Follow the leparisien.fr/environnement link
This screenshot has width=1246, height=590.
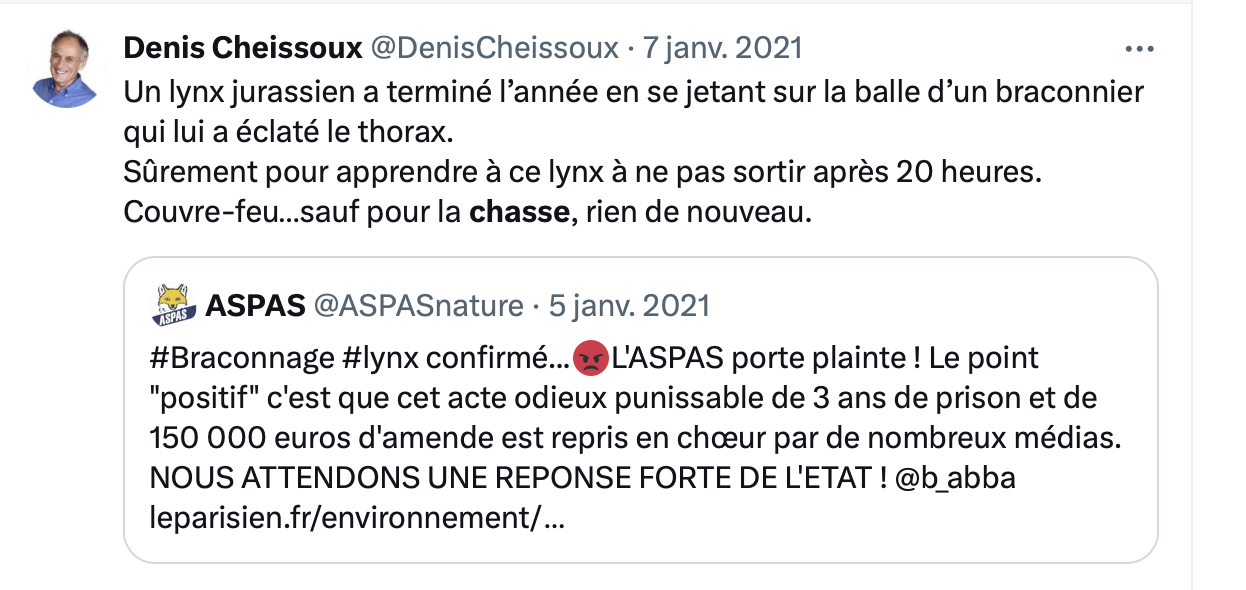coord(356,518)
